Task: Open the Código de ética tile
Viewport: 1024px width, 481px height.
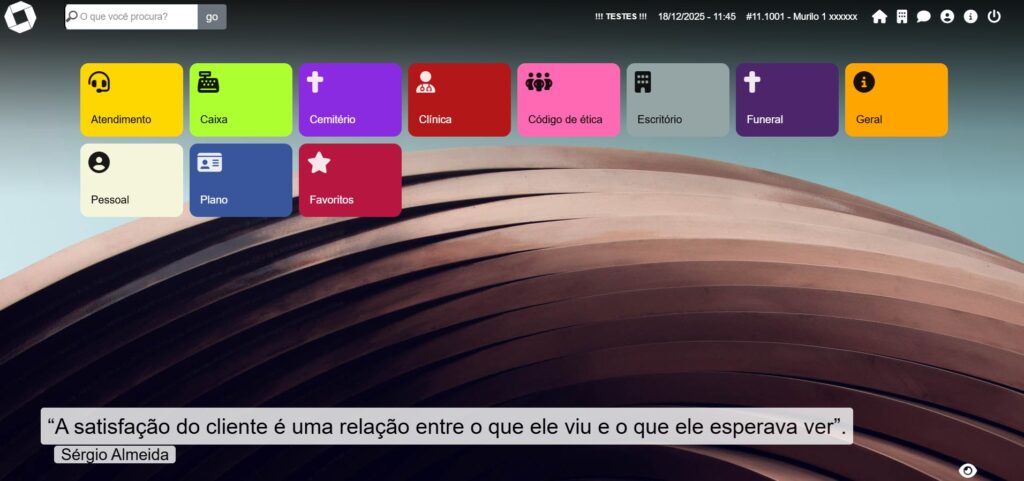Action: point(568,100)
